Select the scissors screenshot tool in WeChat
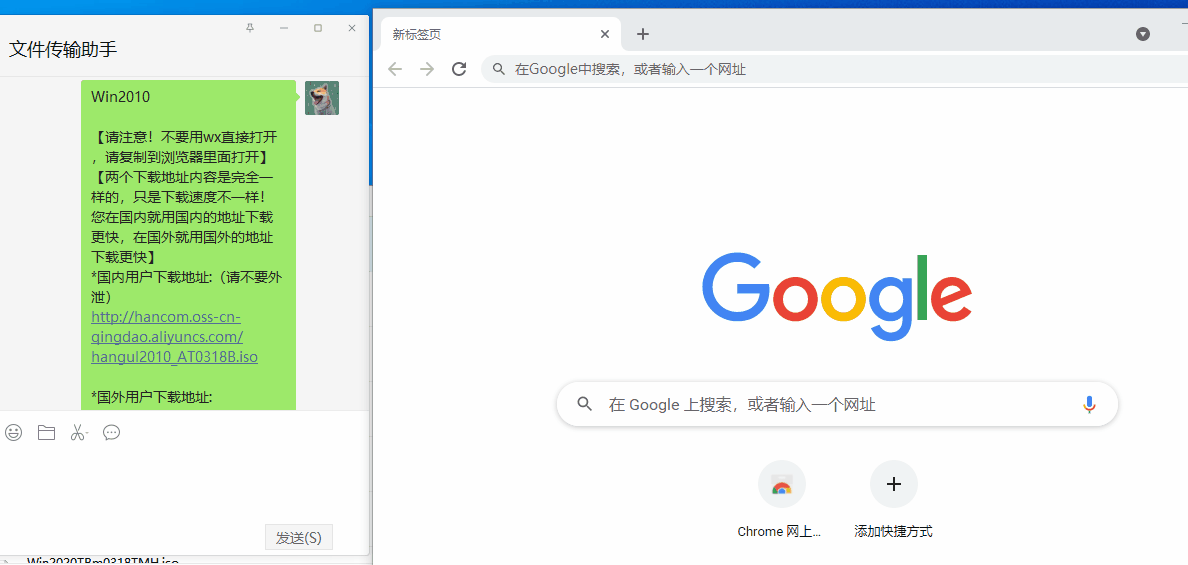 (79, 432)
